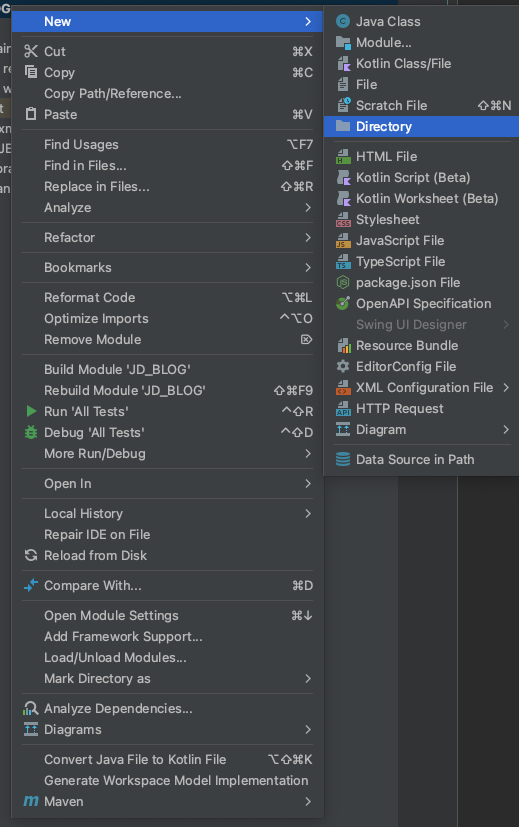
Task: Select the Kotlin Class/File icon
Action: (343, 64)
